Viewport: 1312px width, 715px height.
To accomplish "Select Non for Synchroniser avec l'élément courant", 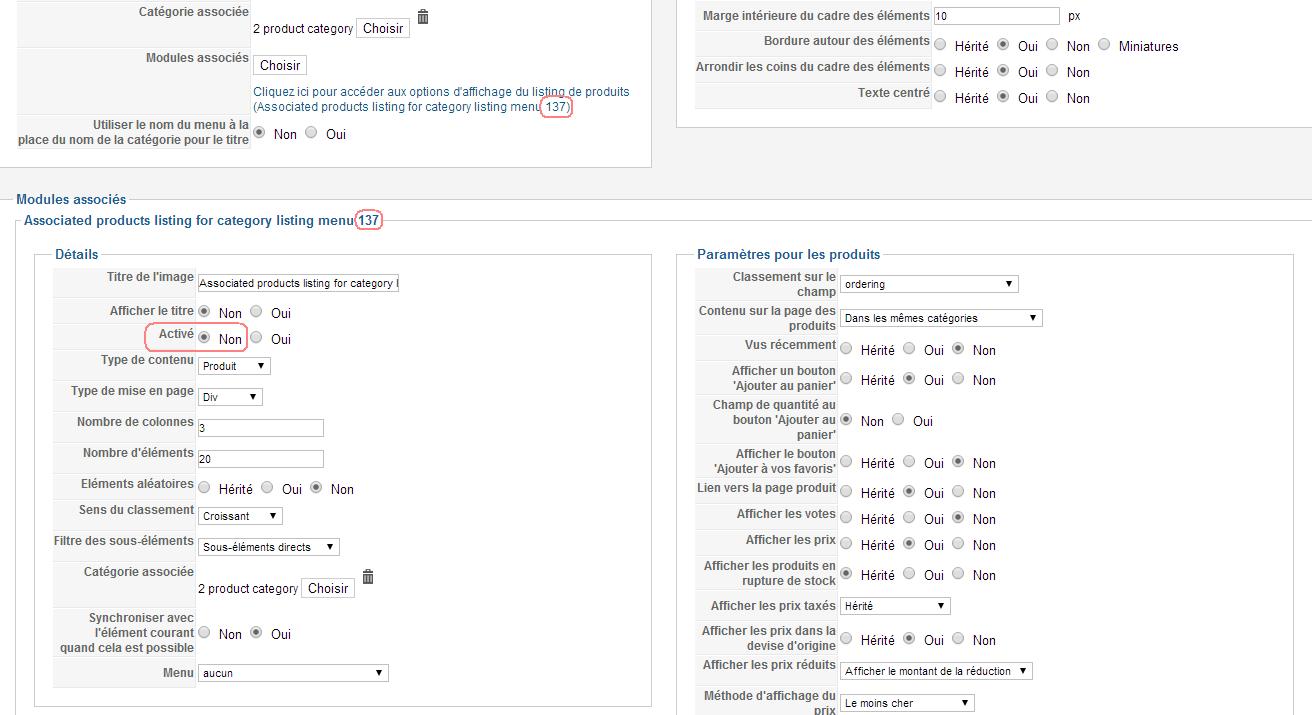I will (x=205, y=632).
